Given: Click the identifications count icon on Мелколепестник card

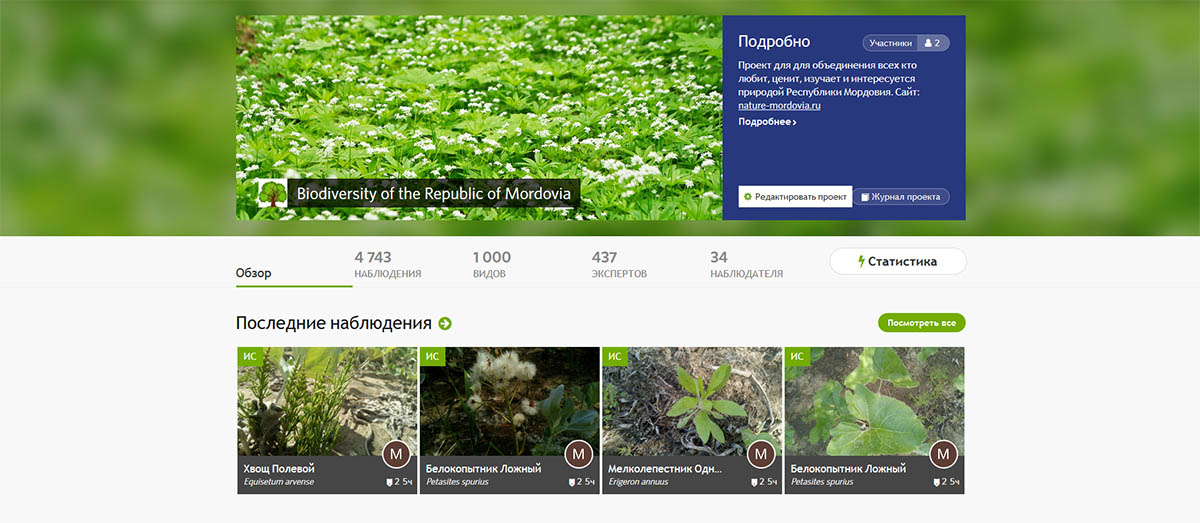Looking at the screenshot, I should tap(755, 483).
